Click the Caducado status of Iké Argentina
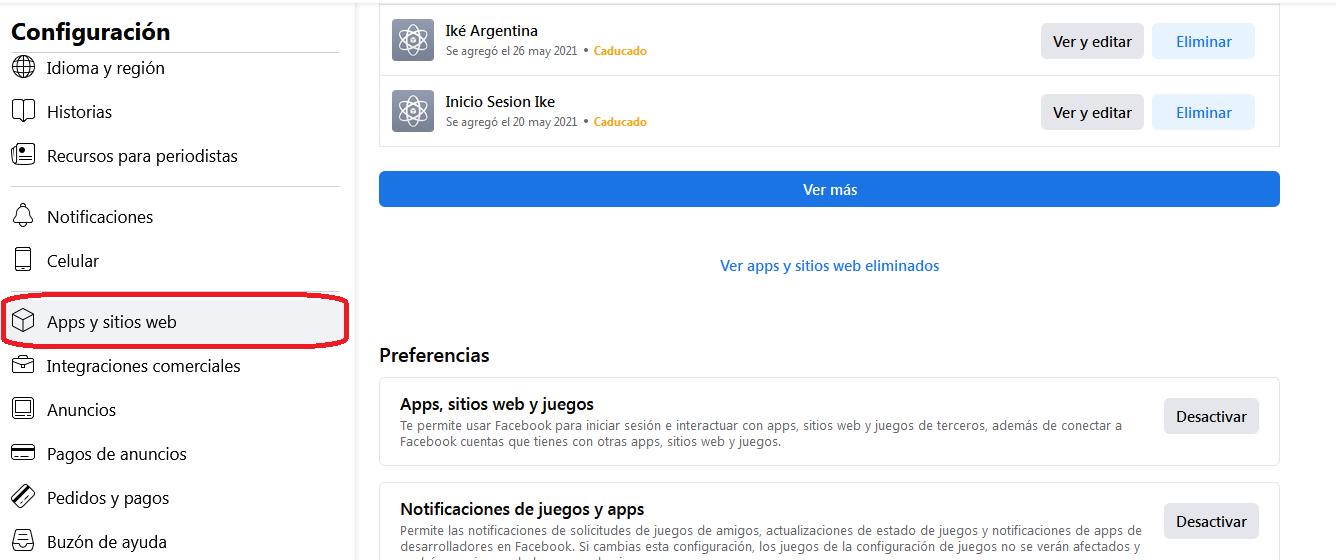 620,51
